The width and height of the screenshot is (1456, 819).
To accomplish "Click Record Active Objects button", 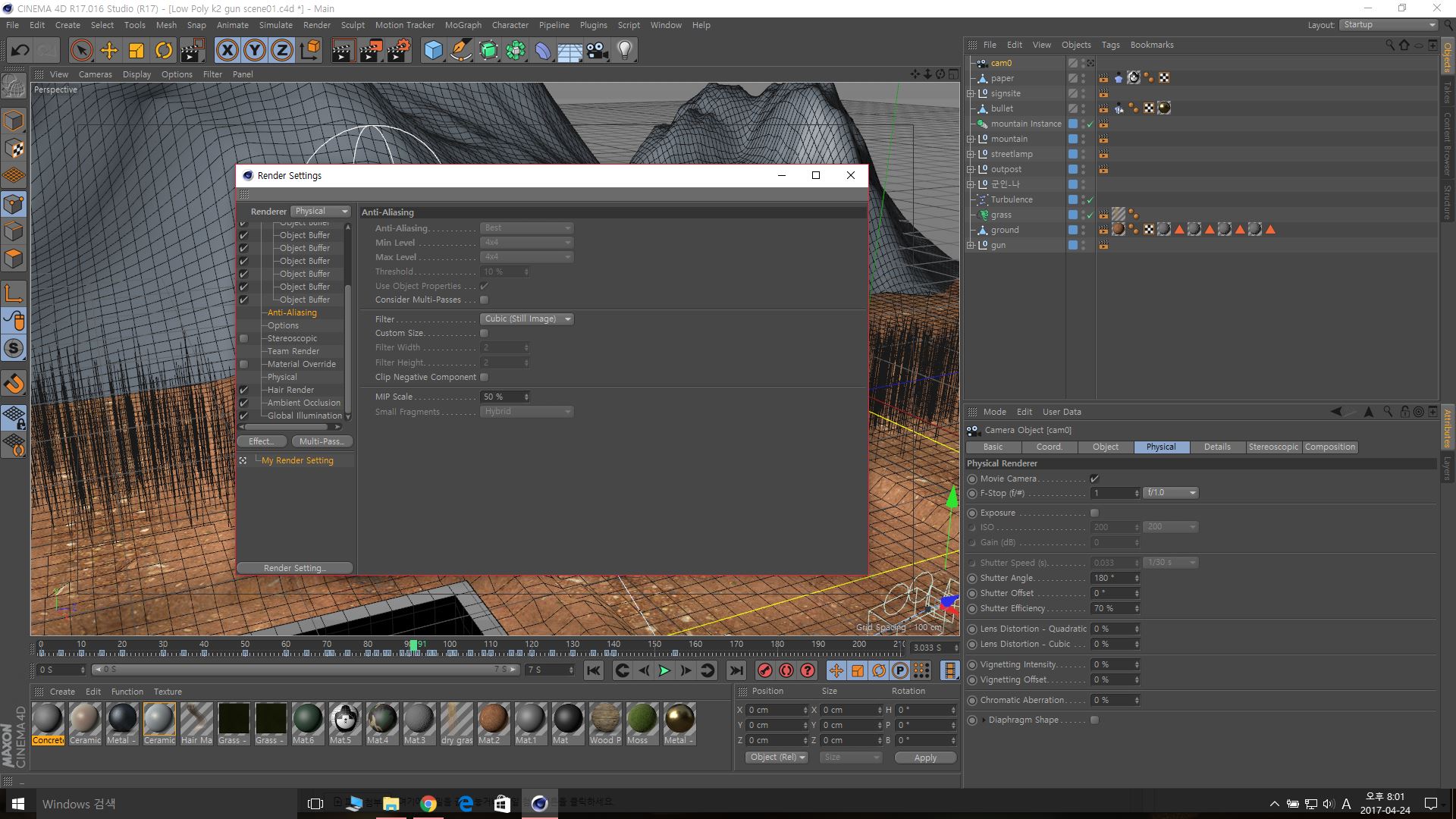I will pyautogui.click(x=764, y=670).
